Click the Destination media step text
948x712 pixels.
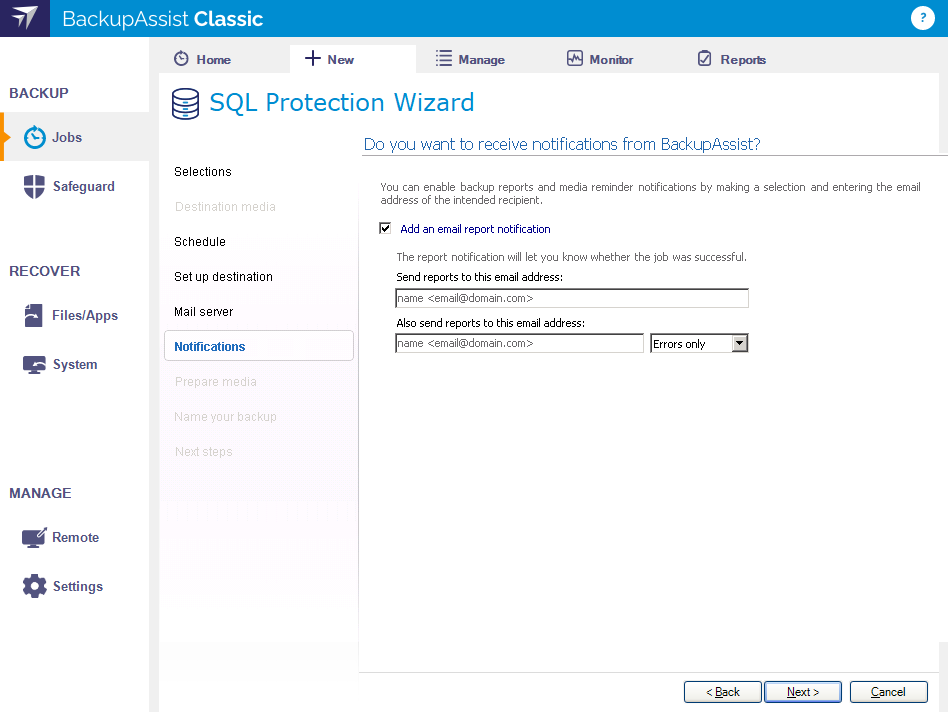225,207
